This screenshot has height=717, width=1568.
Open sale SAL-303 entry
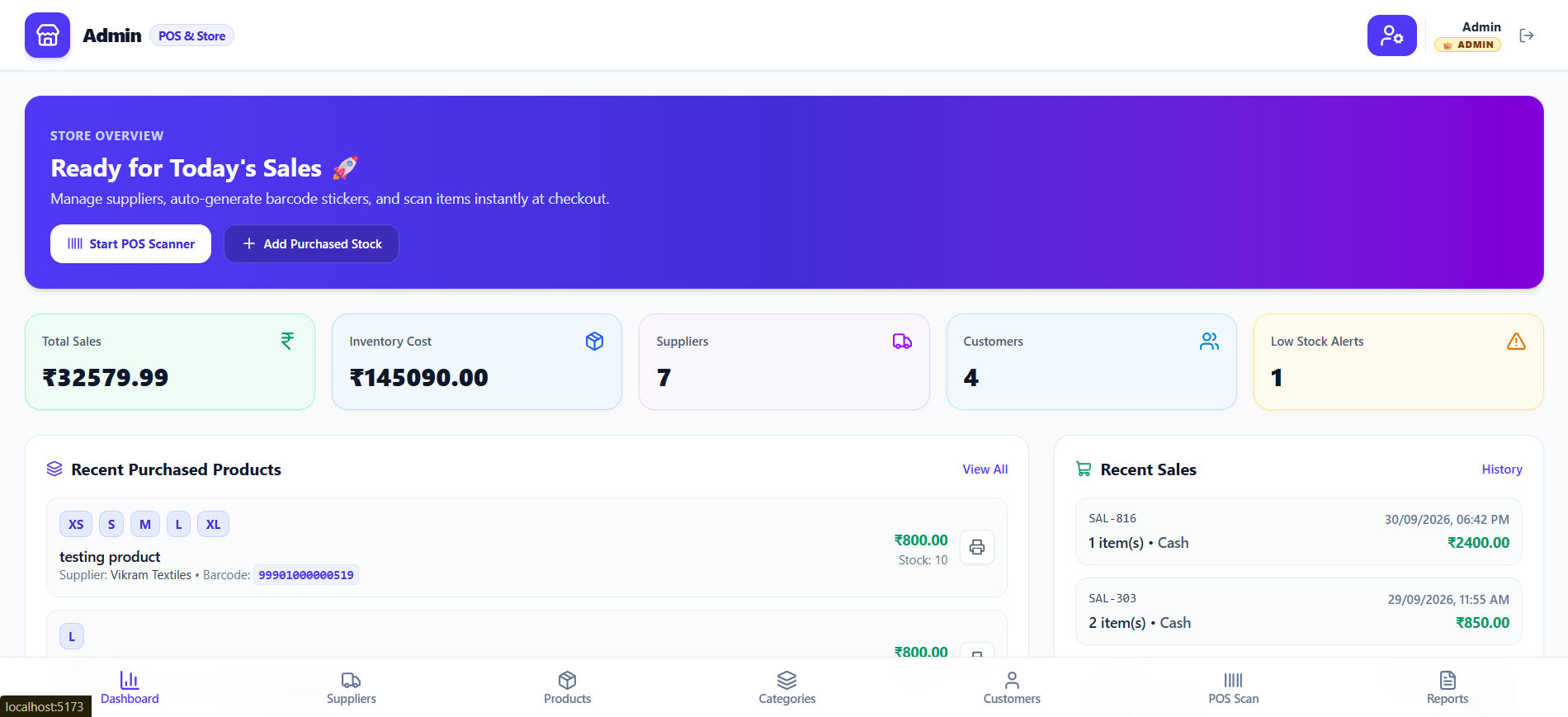tap(1298, 611)
